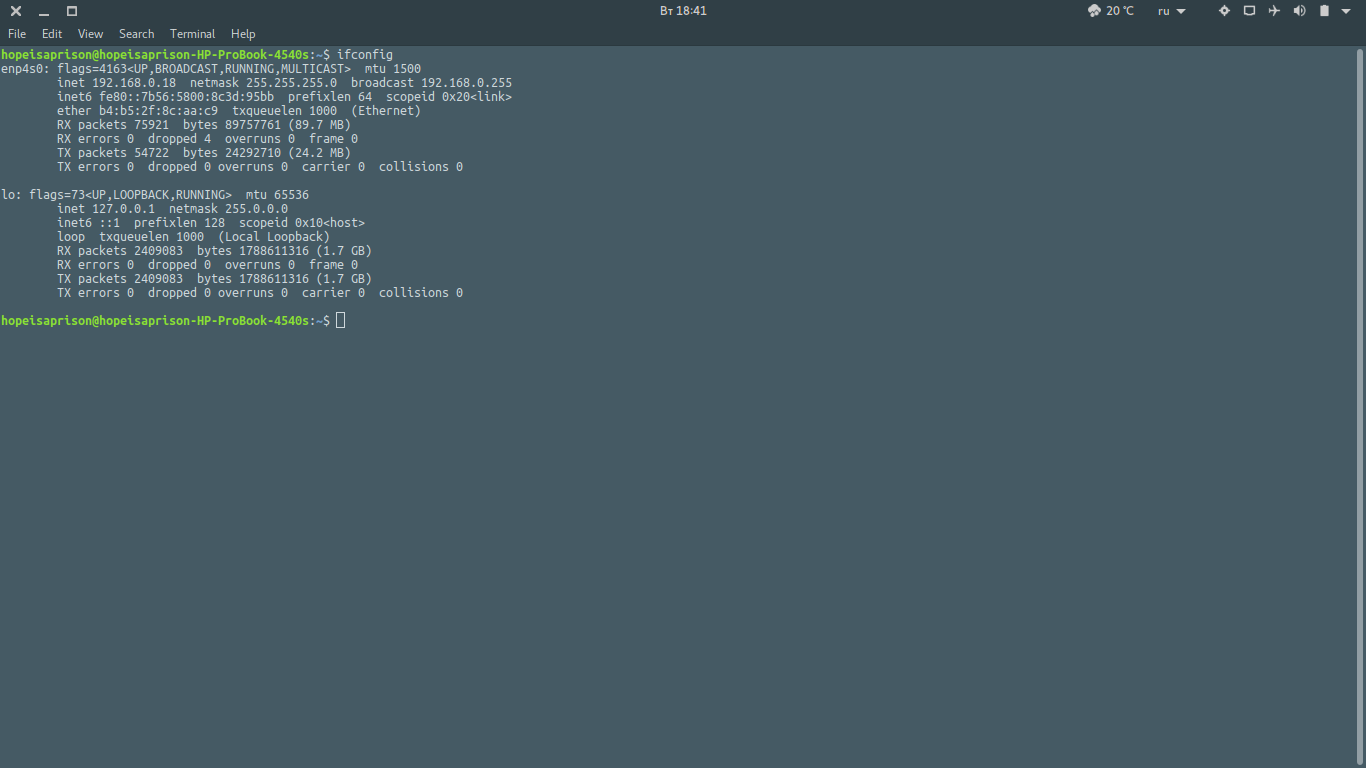Expand the system menu arrow at top right
Image resolution: width=1366 pixels, height=768 pixels.
tap(1346, 11)
